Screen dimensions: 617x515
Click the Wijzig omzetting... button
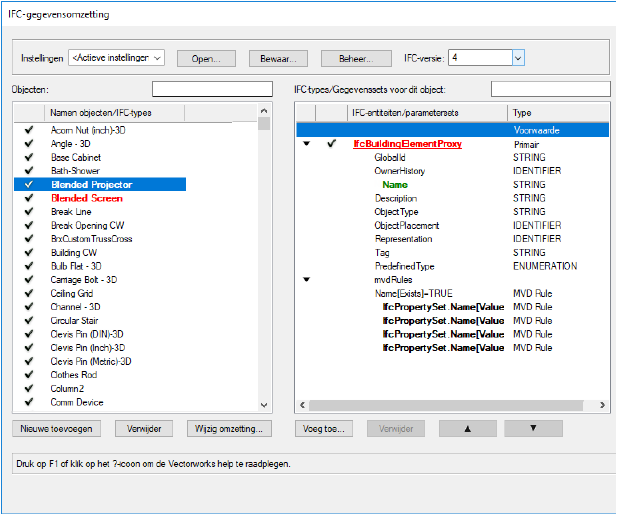coord(229,429)
